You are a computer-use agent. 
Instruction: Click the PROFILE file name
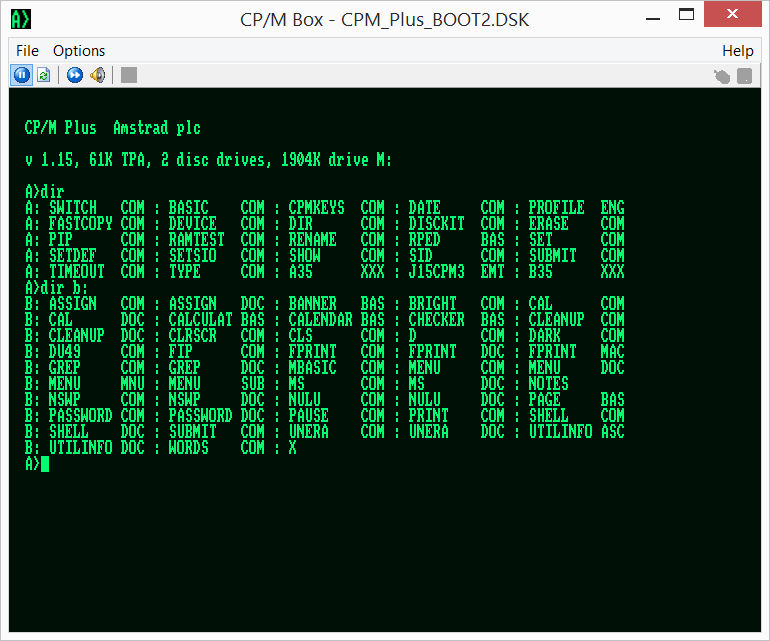[x=556, y=207]
